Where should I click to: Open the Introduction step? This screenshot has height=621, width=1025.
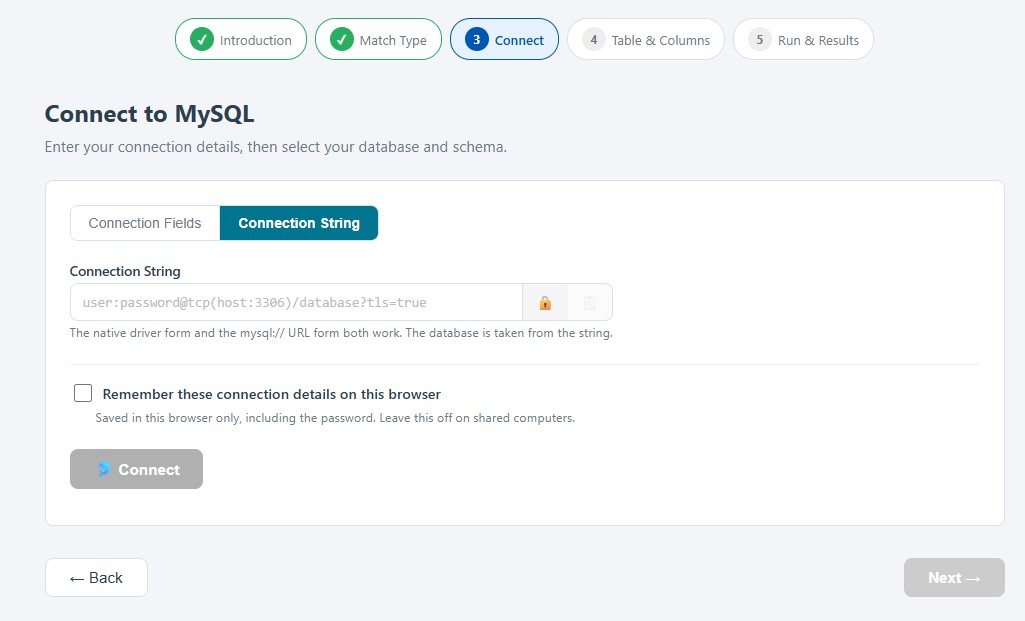(x=241, y=39)
